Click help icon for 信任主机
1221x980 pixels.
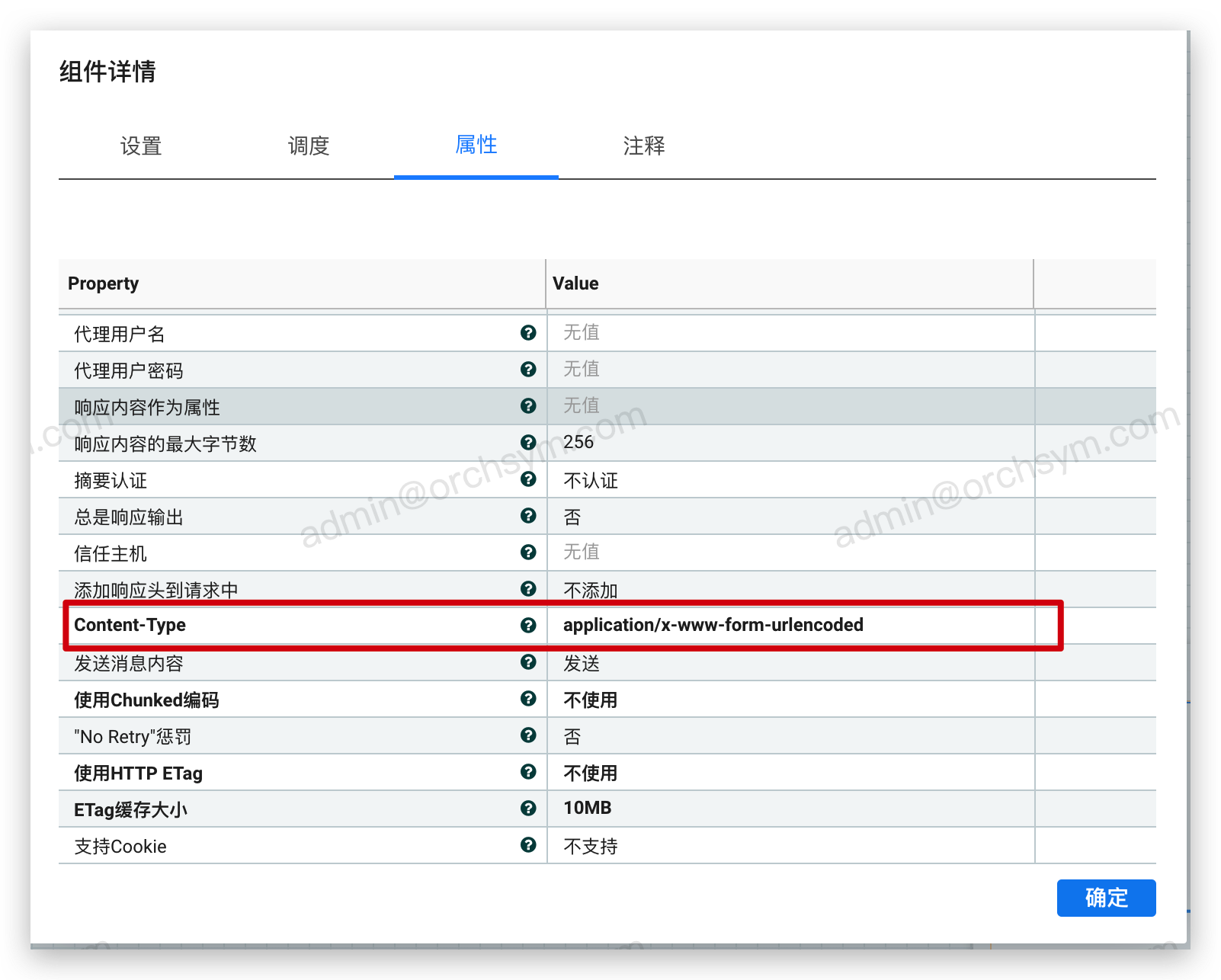click(528, 552)
